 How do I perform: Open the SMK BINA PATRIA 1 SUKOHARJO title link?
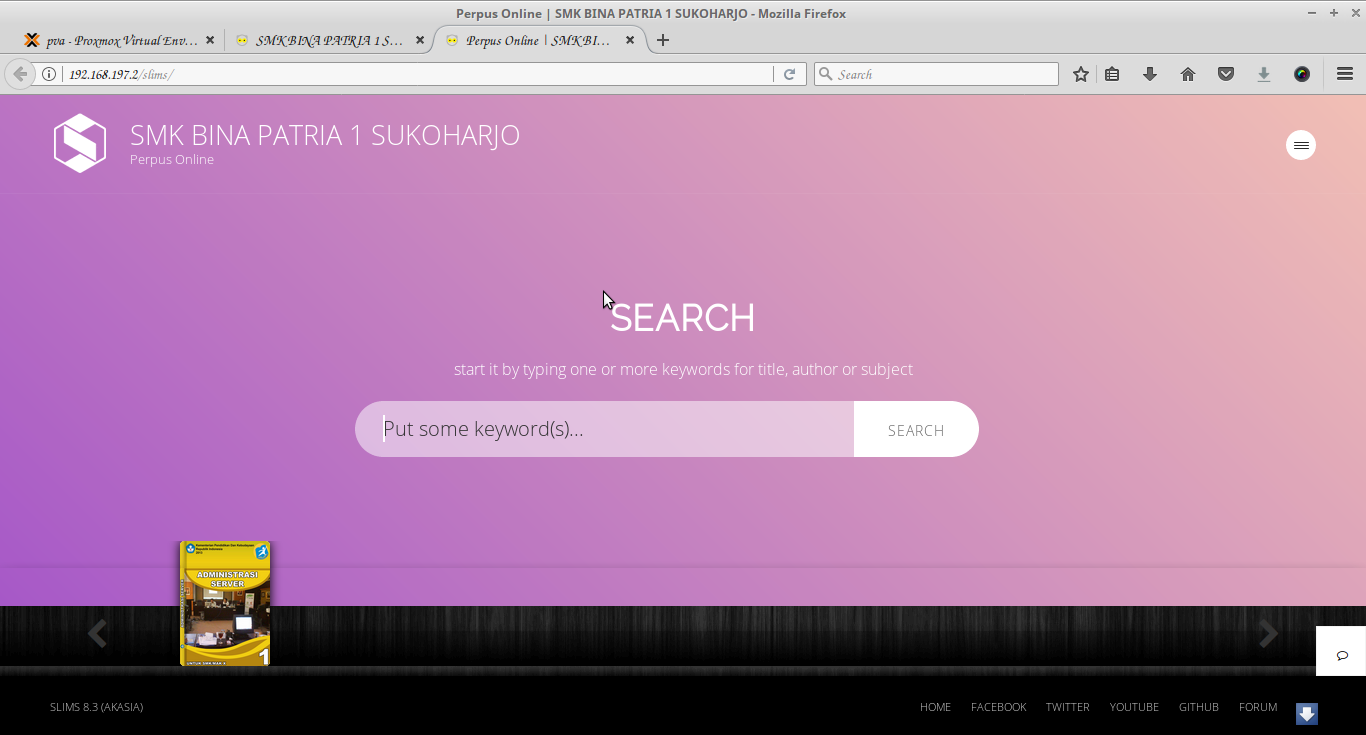[x=325, y=135]
